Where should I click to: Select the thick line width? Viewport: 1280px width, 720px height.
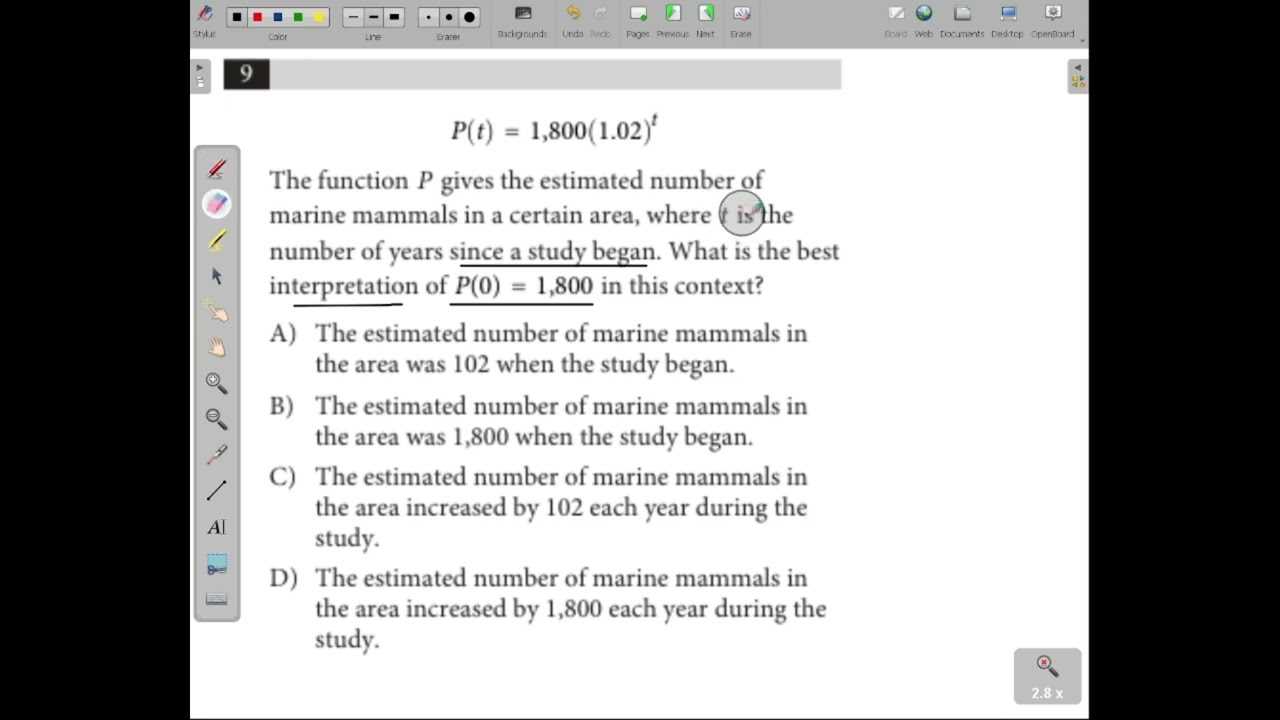click(x=394, y=17)
